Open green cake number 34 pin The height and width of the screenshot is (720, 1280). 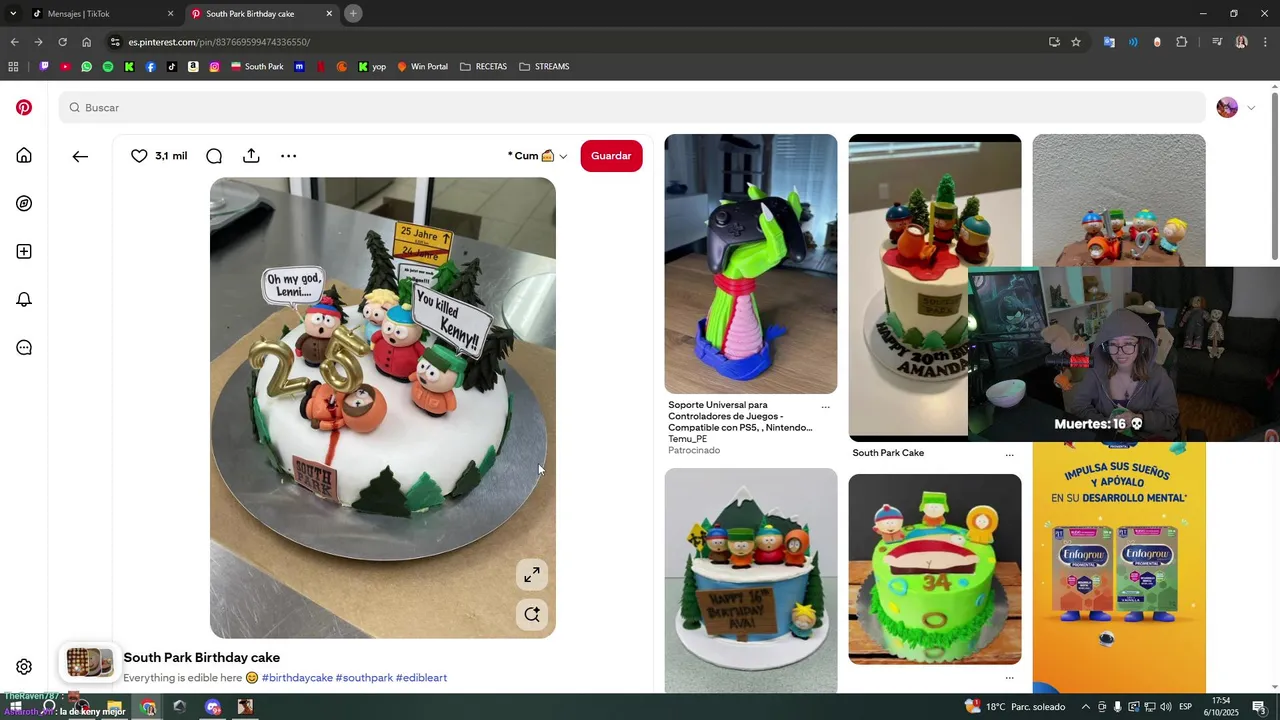[x=935, y=569]
